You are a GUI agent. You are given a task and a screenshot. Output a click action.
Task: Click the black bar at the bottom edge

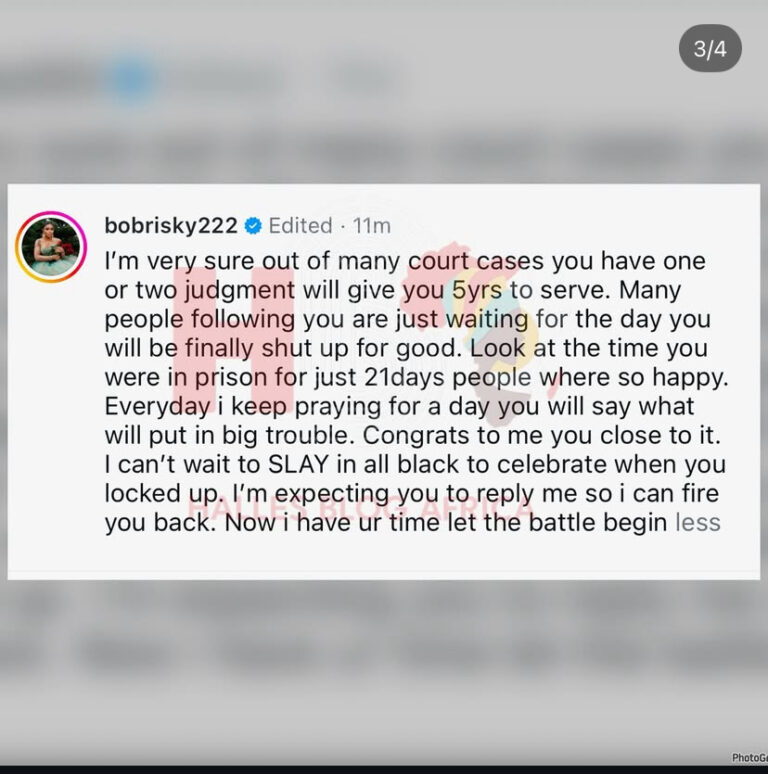(384, 770)
